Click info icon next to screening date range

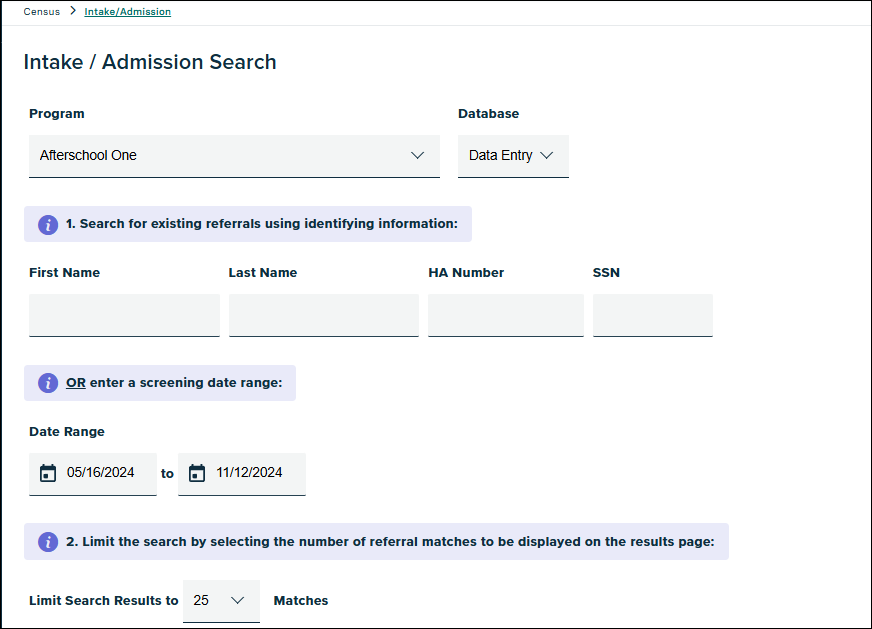pos(48,383)
